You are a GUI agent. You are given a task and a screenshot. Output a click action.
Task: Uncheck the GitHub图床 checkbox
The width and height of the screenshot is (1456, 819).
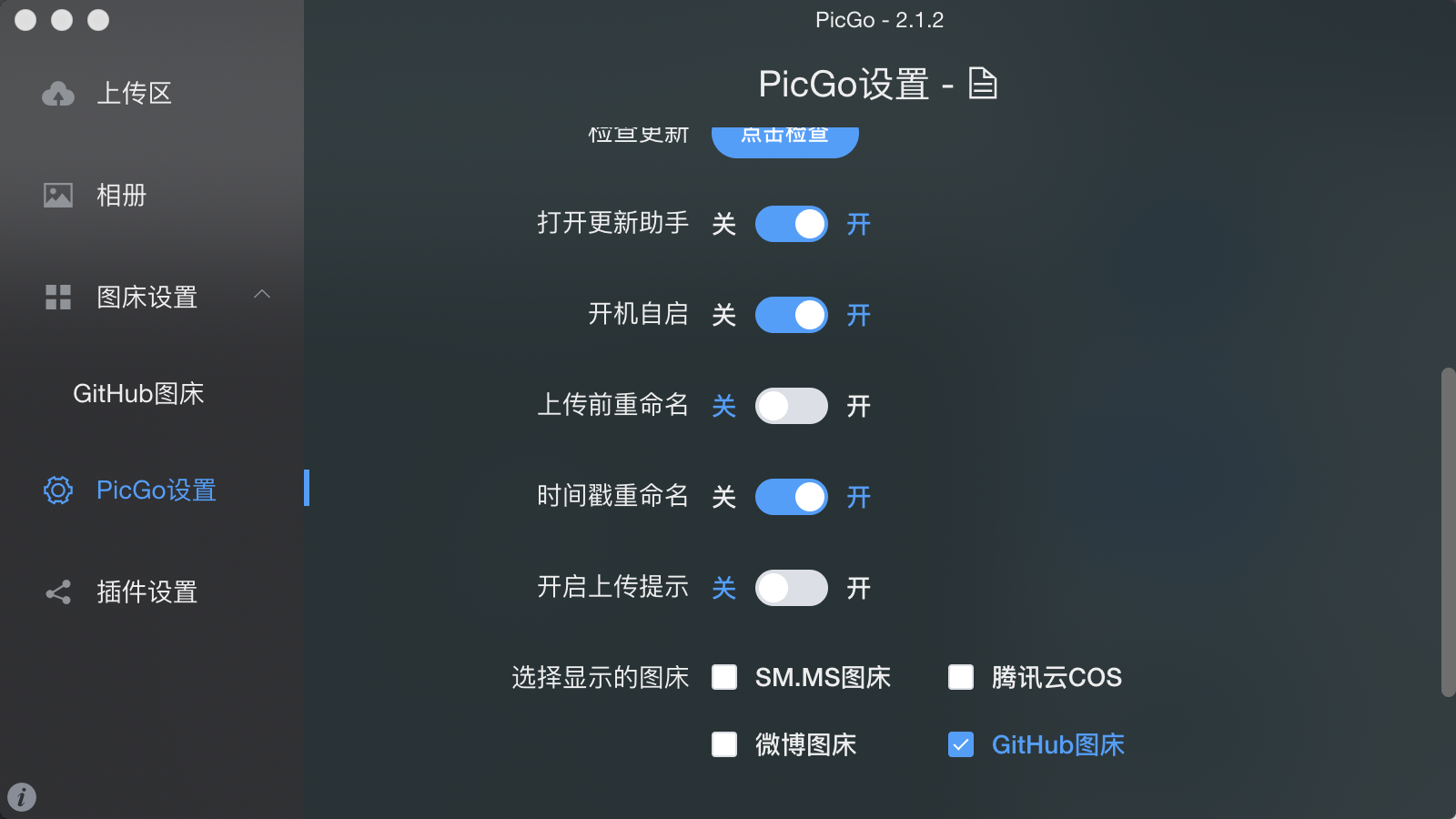click(961, 744)
